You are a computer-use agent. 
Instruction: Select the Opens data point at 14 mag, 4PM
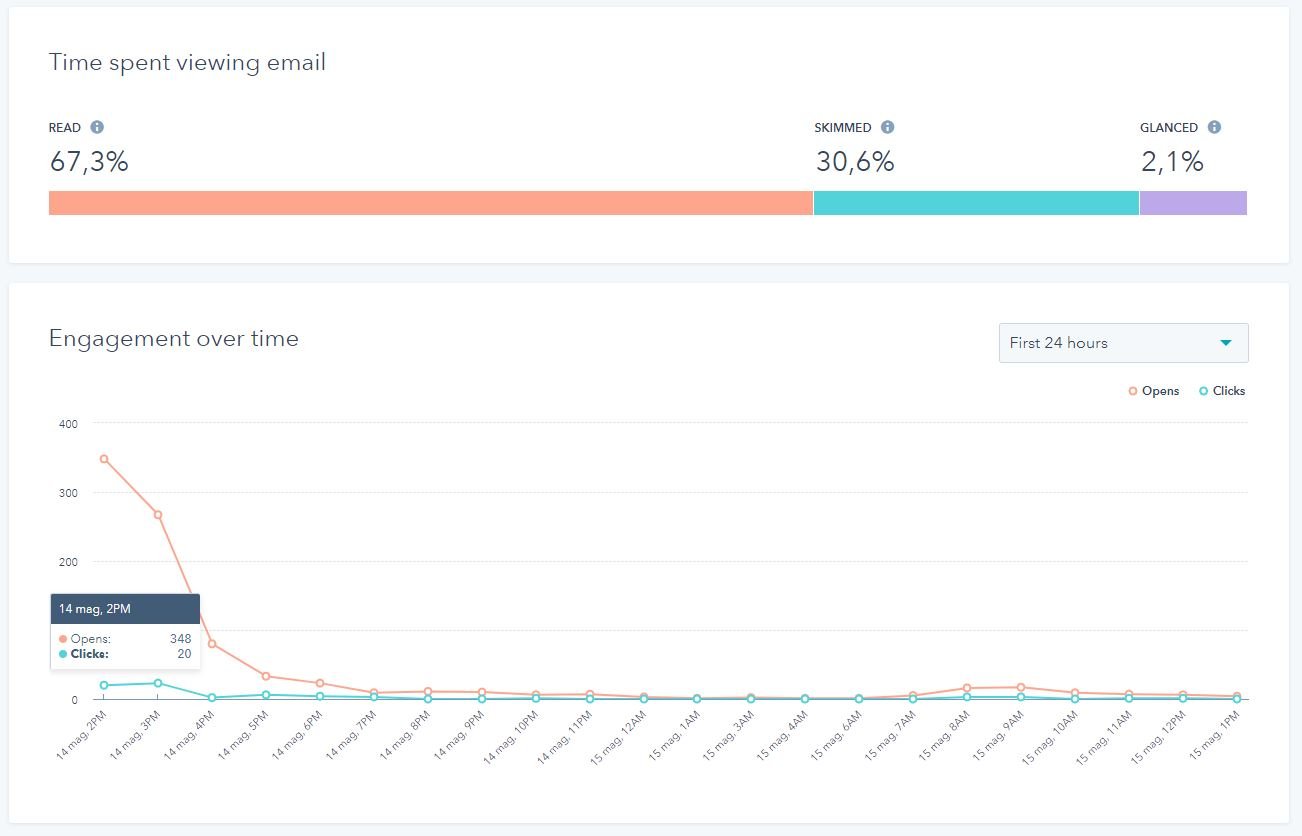212,644
